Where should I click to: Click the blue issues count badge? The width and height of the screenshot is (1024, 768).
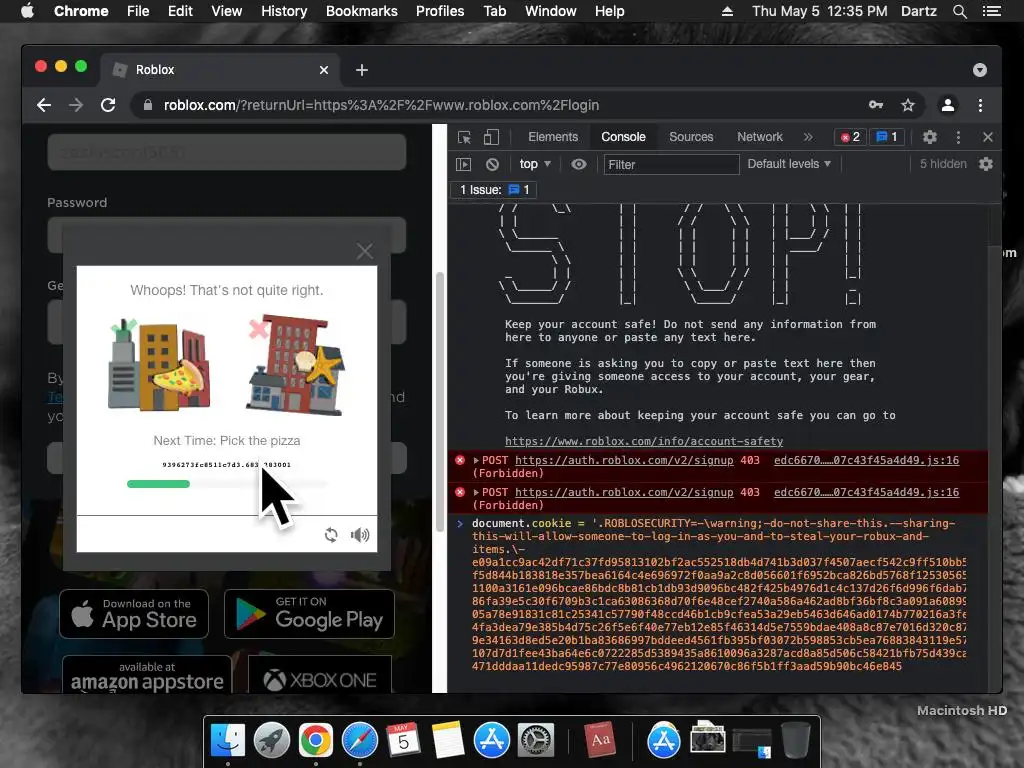(x=887, y=137)
